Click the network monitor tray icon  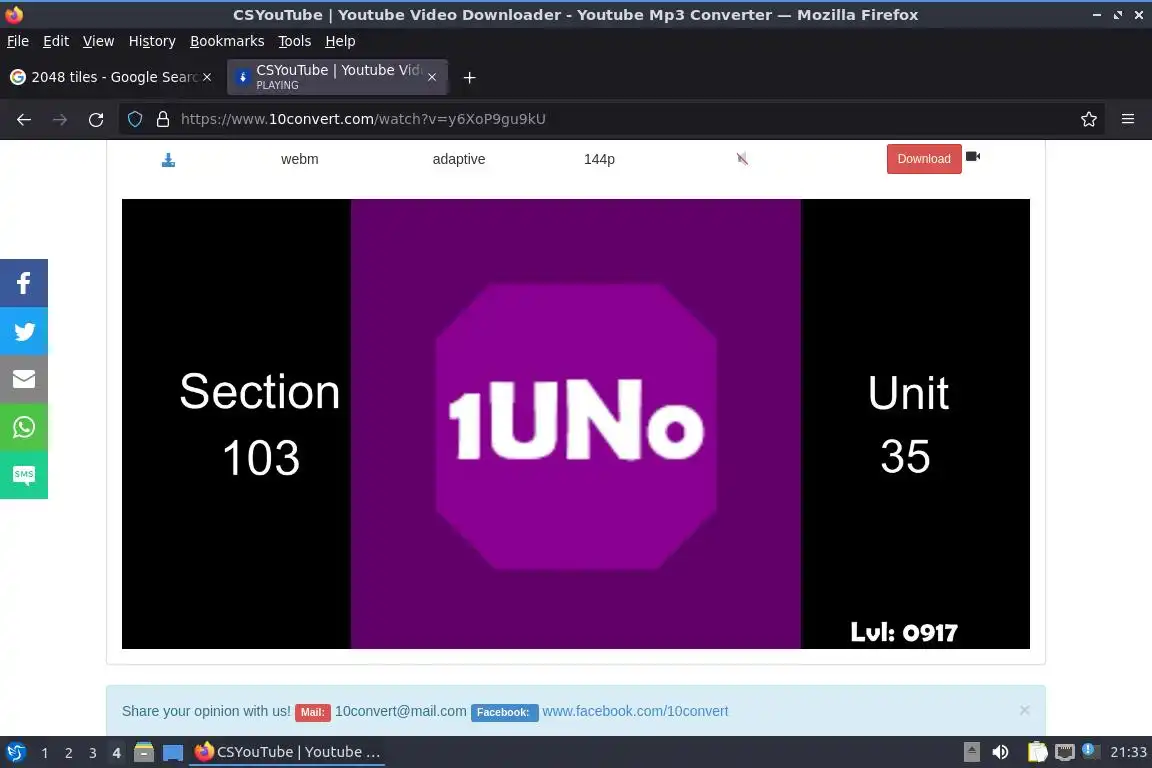coord(1065,752)
